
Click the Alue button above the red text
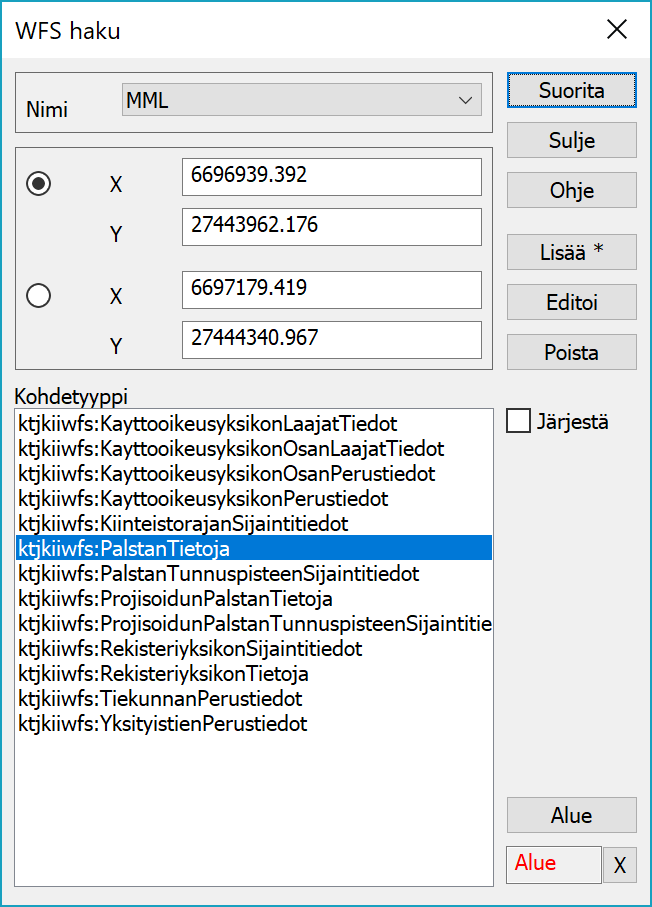pyautogui.click(x=571, y=815)
